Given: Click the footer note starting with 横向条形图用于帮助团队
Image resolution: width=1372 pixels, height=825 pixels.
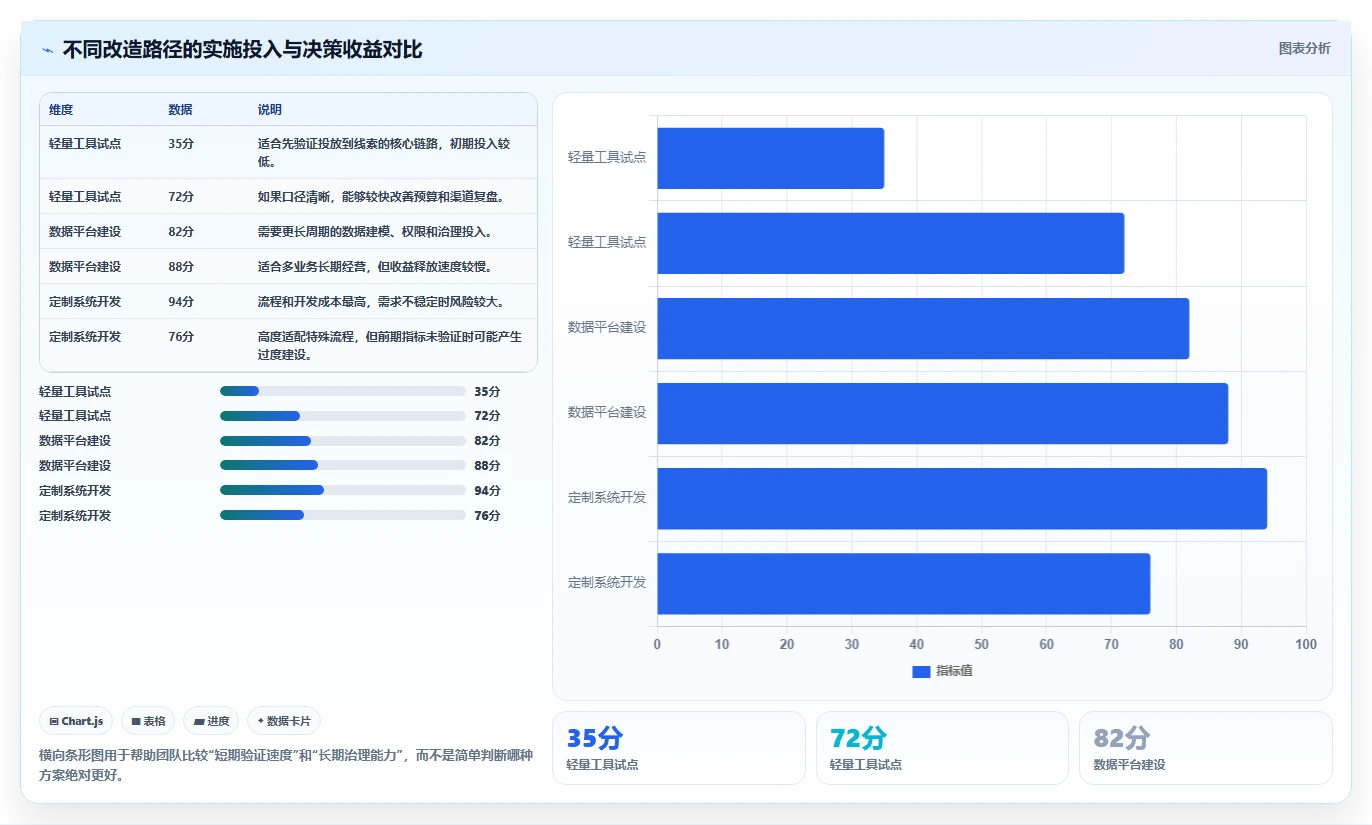Looking at the screenshot, I should pos(286,765).
